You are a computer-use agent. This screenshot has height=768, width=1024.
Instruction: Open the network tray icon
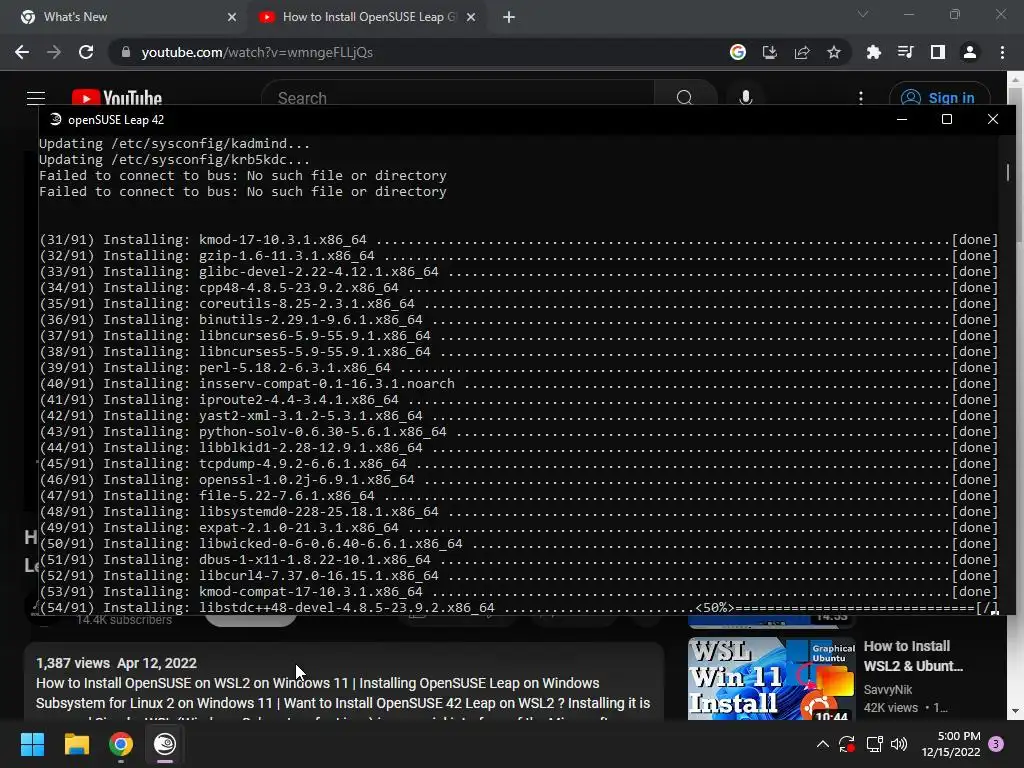pos(874,744)
